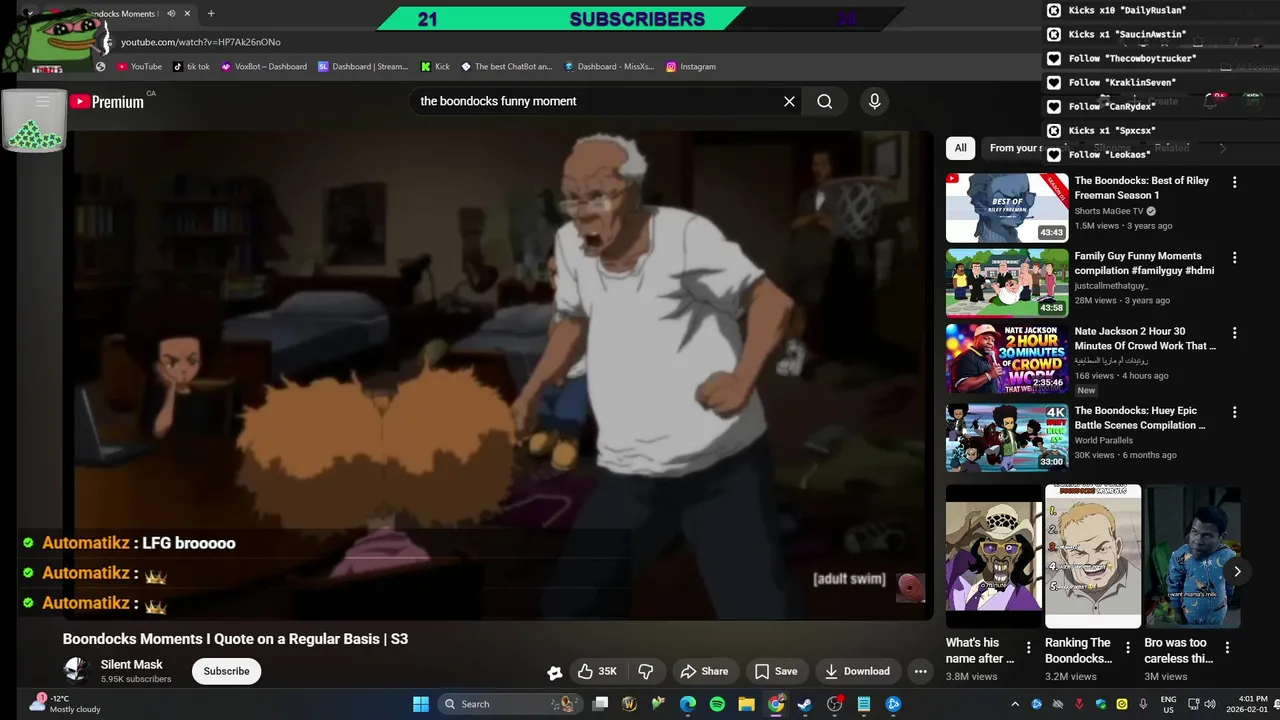
Task: Open the Spotify taskbar icon
Action: [717, 704]
